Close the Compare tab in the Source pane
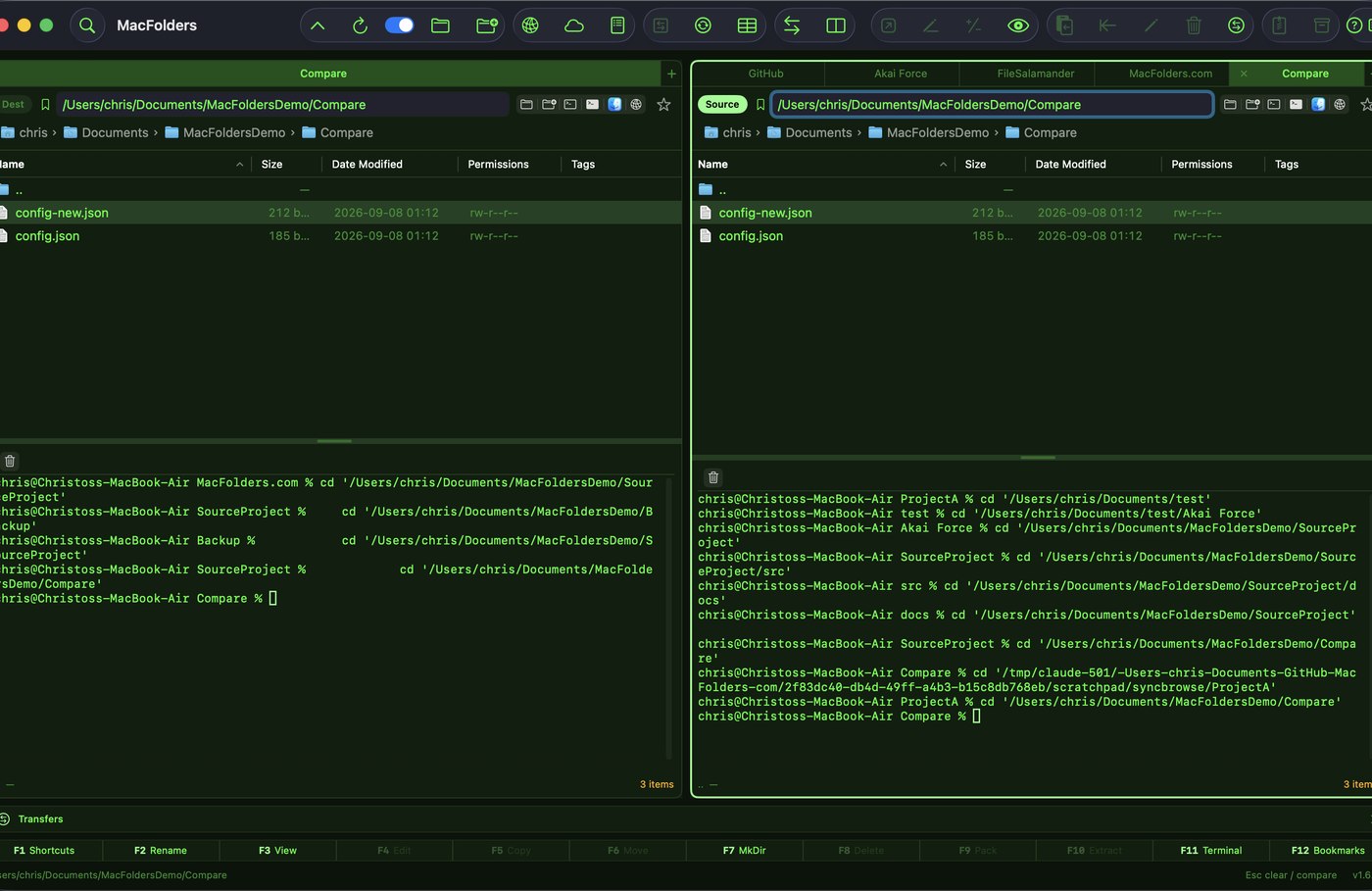The image size is (1372, 891). 1244,74
